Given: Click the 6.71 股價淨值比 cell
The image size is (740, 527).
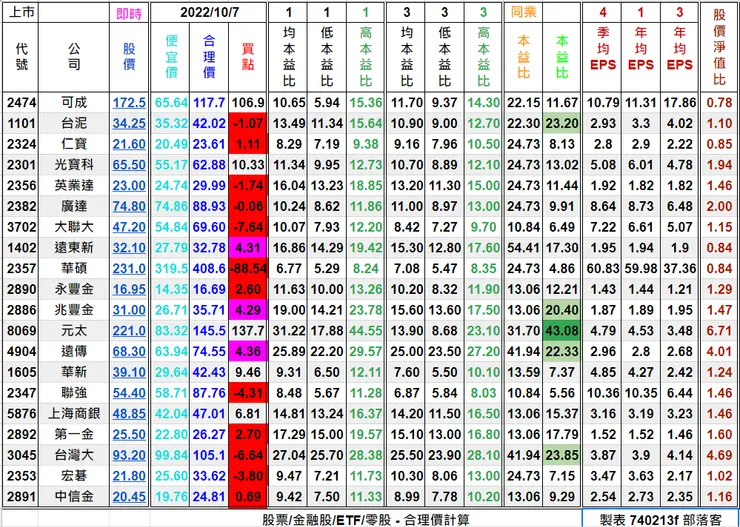Looking at the screenshot, I should click(x=719, y=331).
